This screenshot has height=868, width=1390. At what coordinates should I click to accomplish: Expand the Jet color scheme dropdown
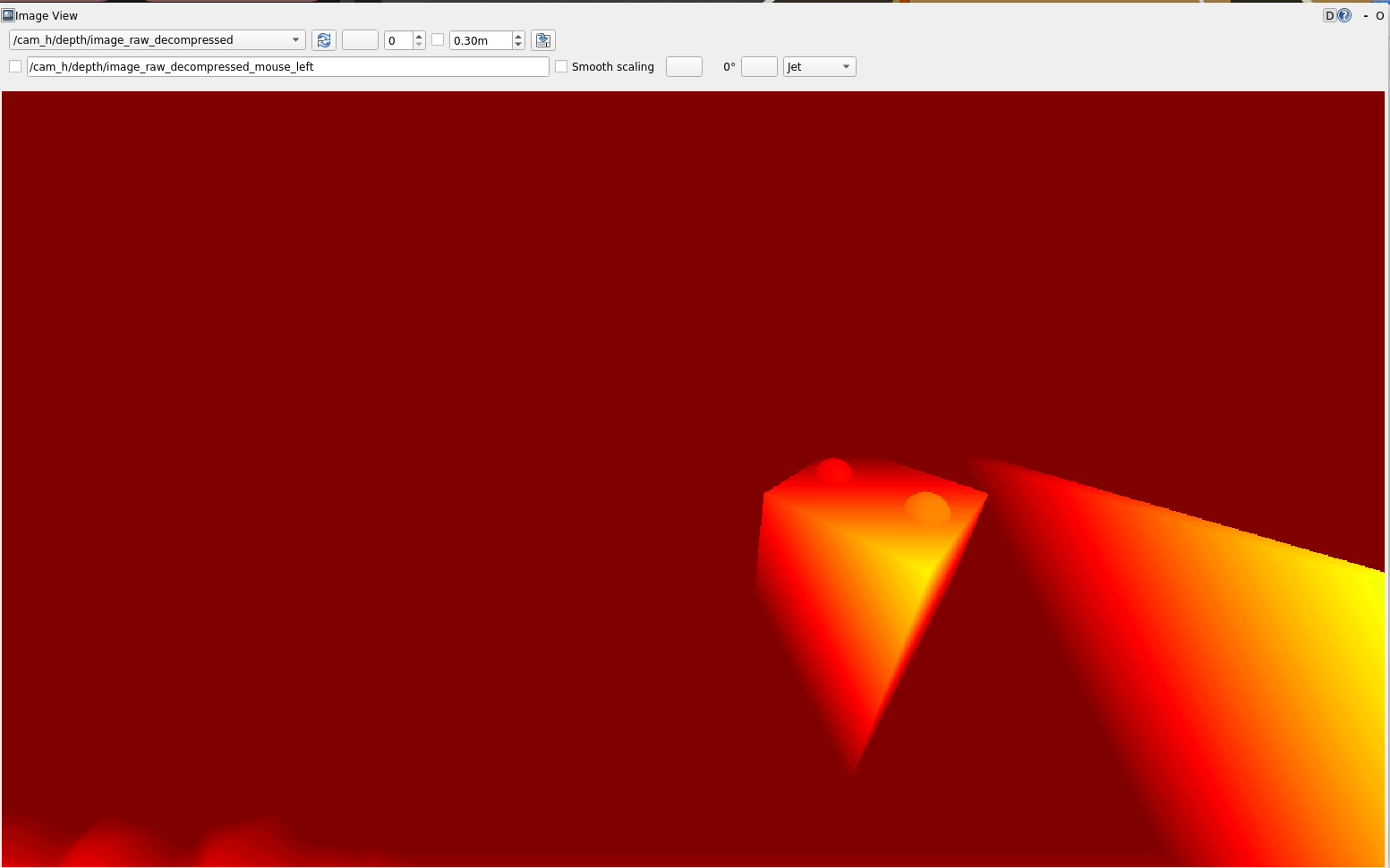(x=819, y=67)
